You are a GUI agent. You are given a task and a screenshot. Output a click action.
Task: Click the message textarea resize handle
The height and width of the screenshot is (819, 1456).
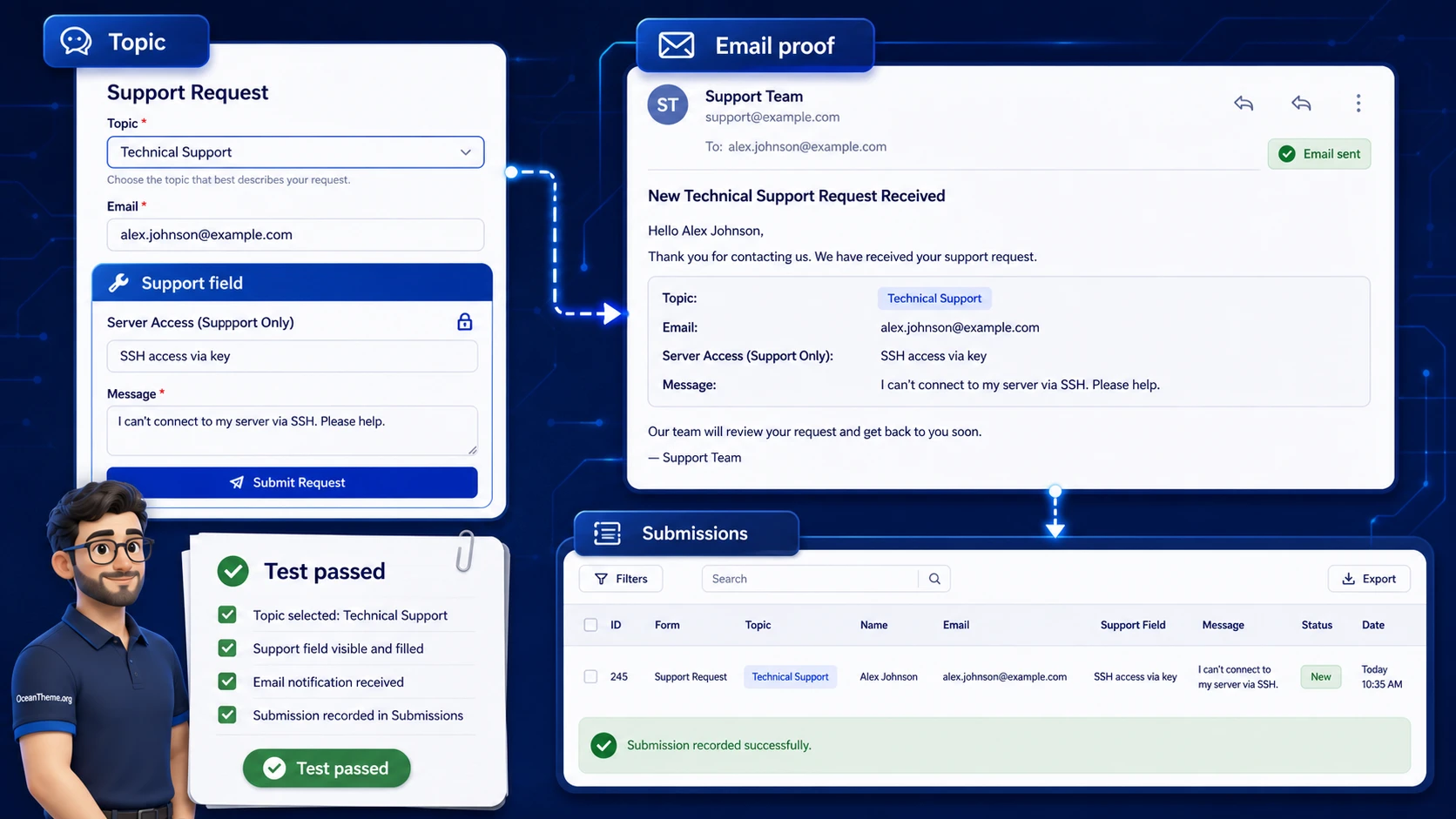click(472, 449)
